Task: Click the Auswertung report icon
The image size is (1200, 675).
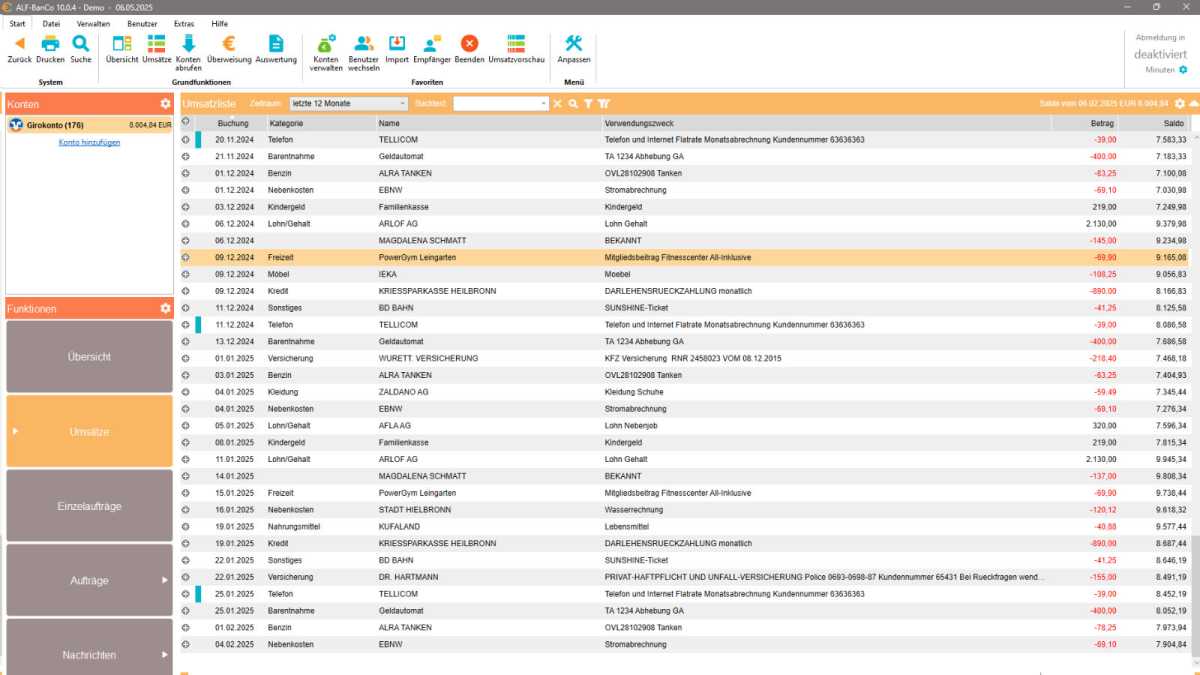Action: (x=276, y=44)
